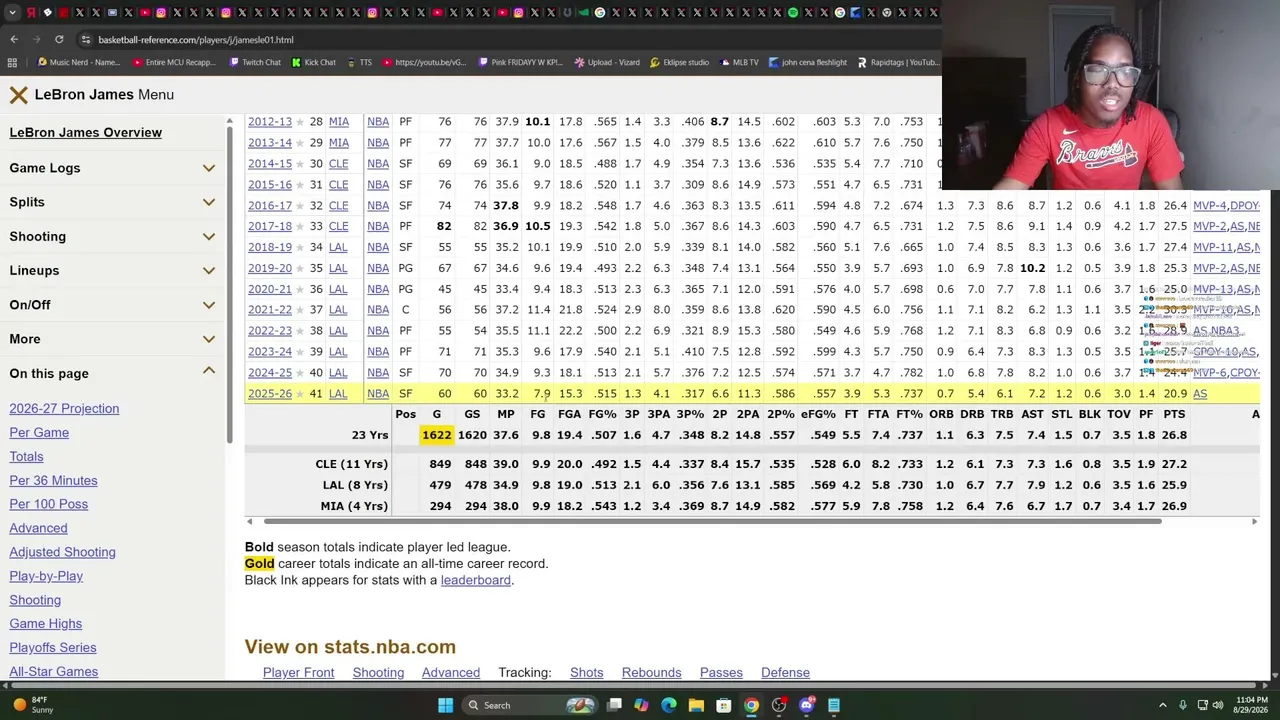The image size is (1280, 720).
Task: Open the Twitch Chat bookmark
Action: pos(255,63)
